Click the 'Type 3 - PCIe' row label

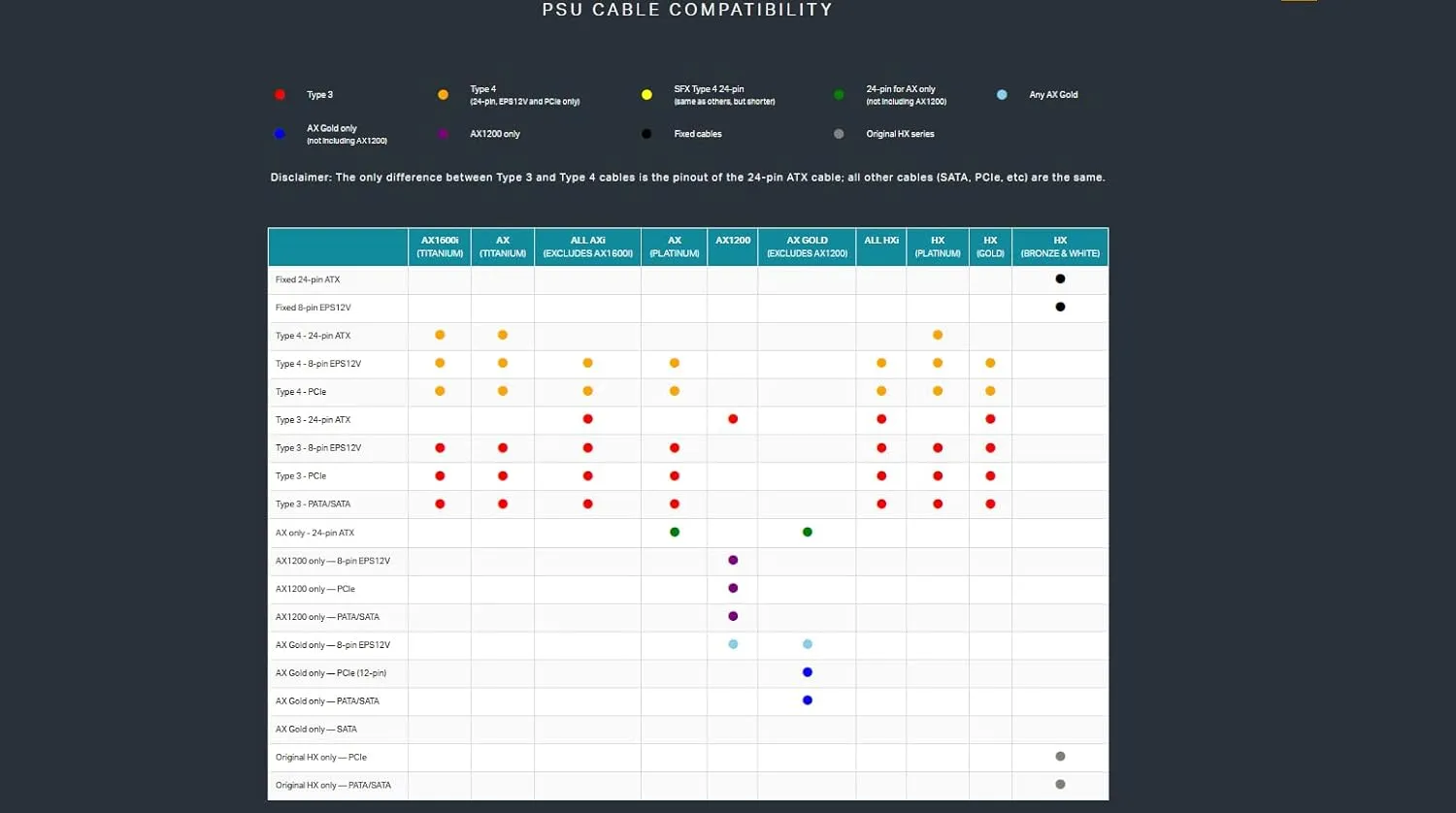(301, 476)
